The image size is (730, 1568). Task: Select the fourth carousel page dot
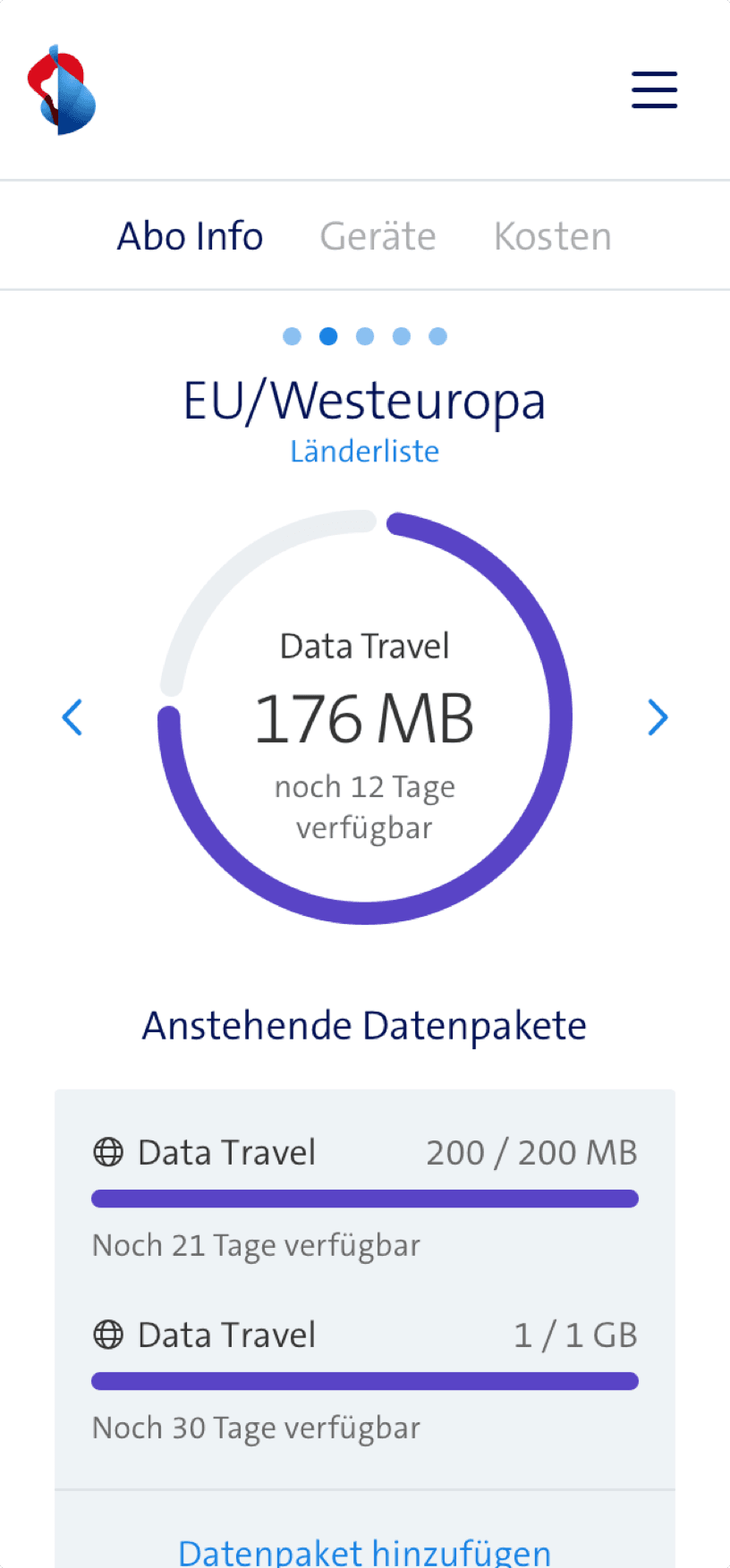pos(402,336)
